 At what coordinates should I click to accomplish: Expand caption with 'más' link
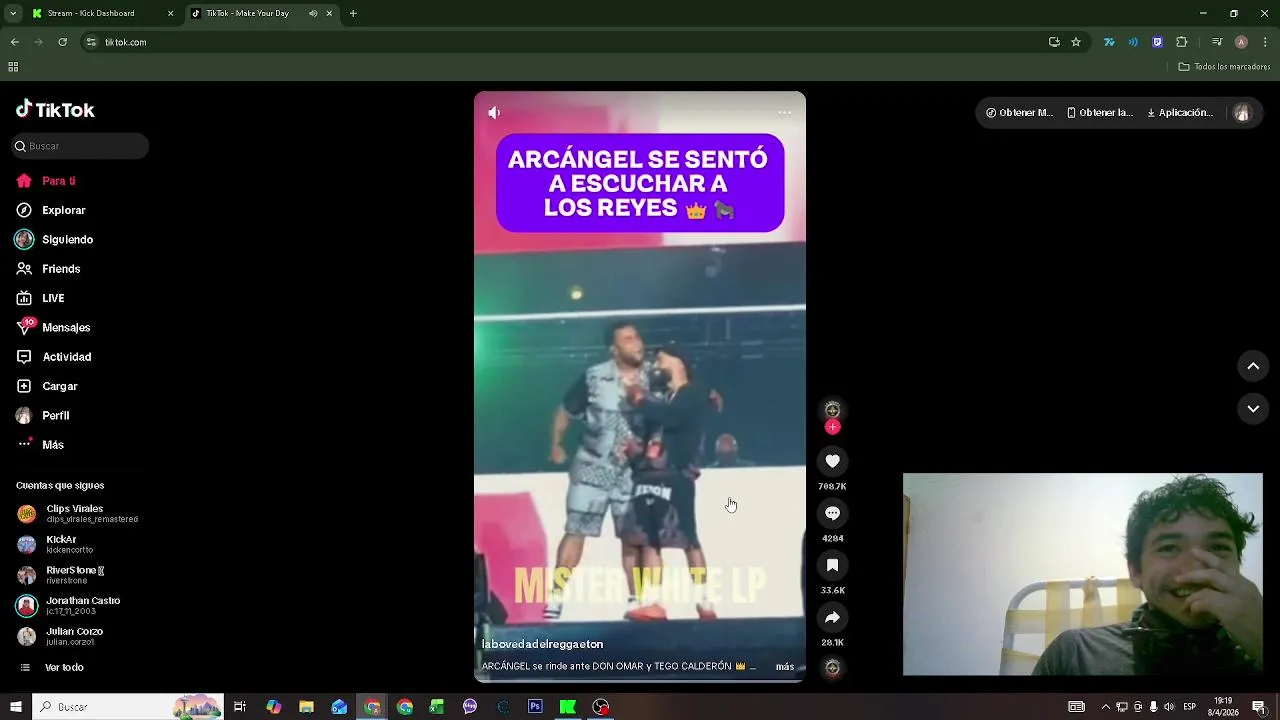(x=785, y=667)
